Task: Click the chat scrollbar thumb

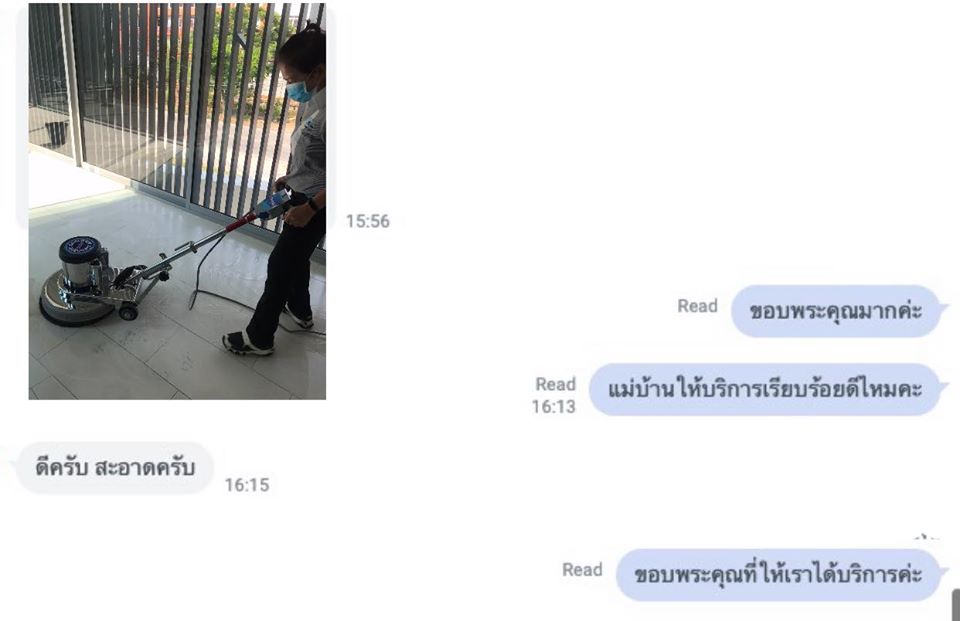Action: click(956, 605)
